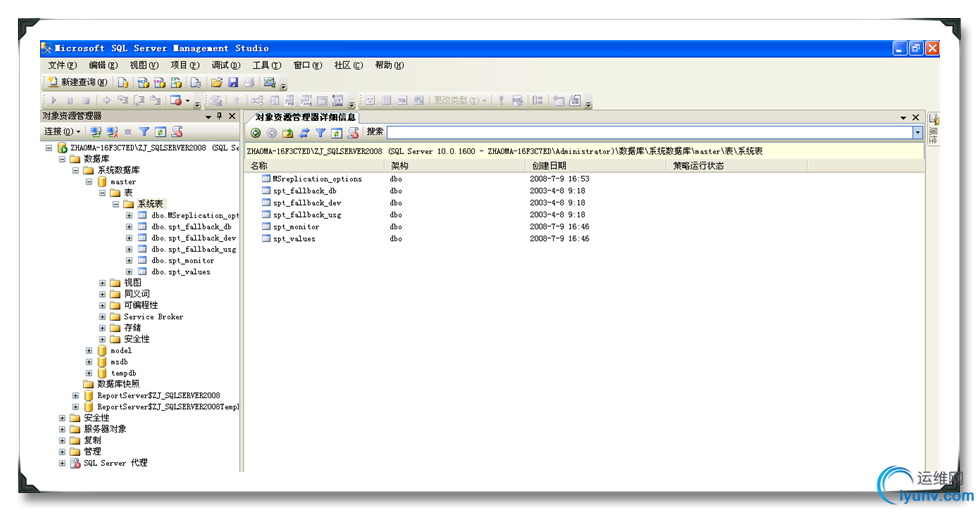Select the msdb database in tree
The width and height of the screenshot is (980, 512).
[119, 362]
